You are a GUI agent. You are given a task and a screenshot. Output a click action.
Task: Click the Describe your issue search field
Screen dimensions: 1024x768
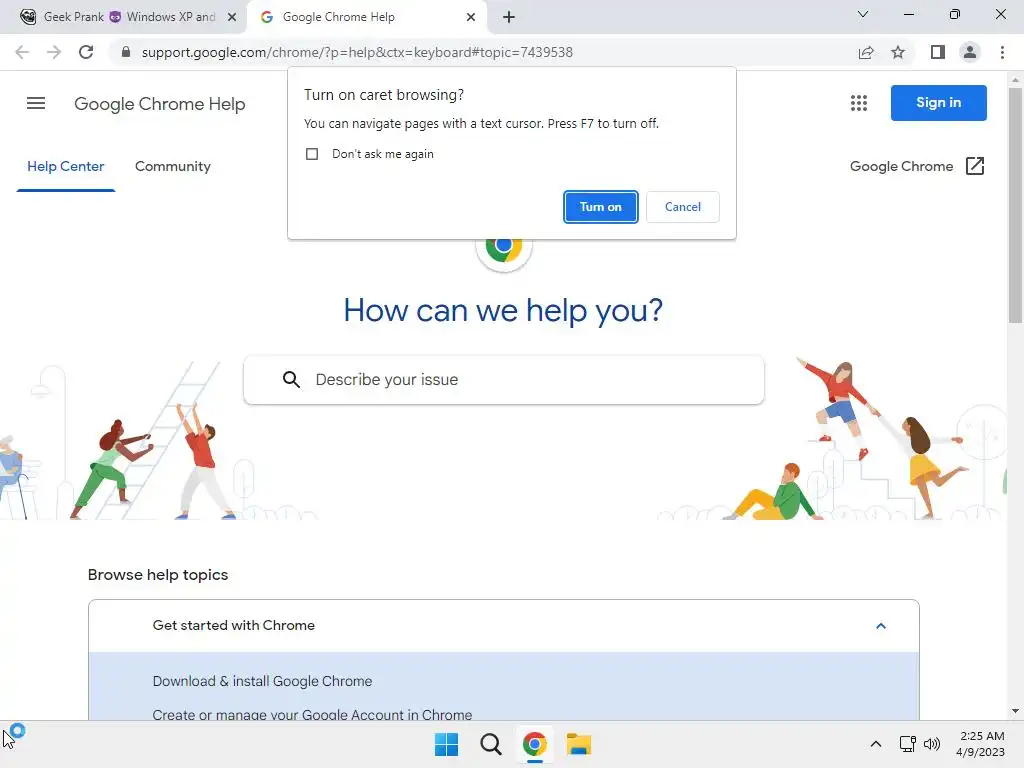click(504, 379)
